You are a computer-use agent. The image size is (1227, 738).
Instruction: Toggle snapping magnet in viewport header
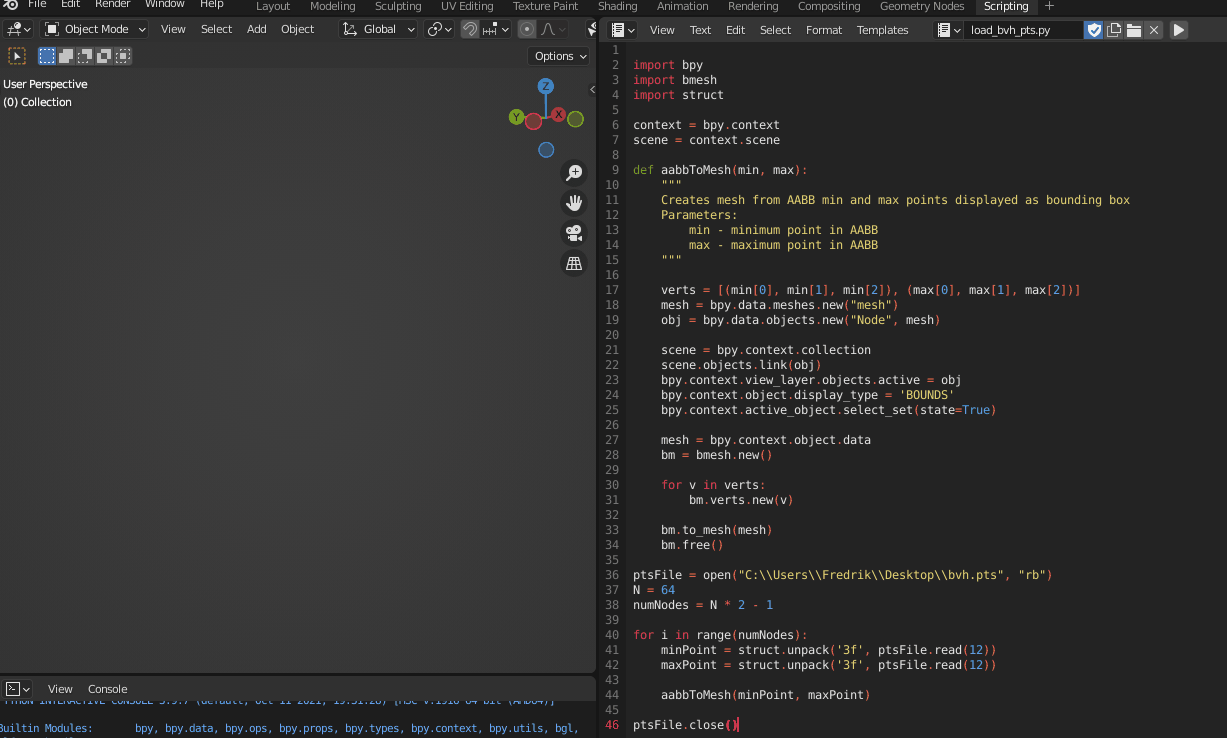[x=470, y=29]
